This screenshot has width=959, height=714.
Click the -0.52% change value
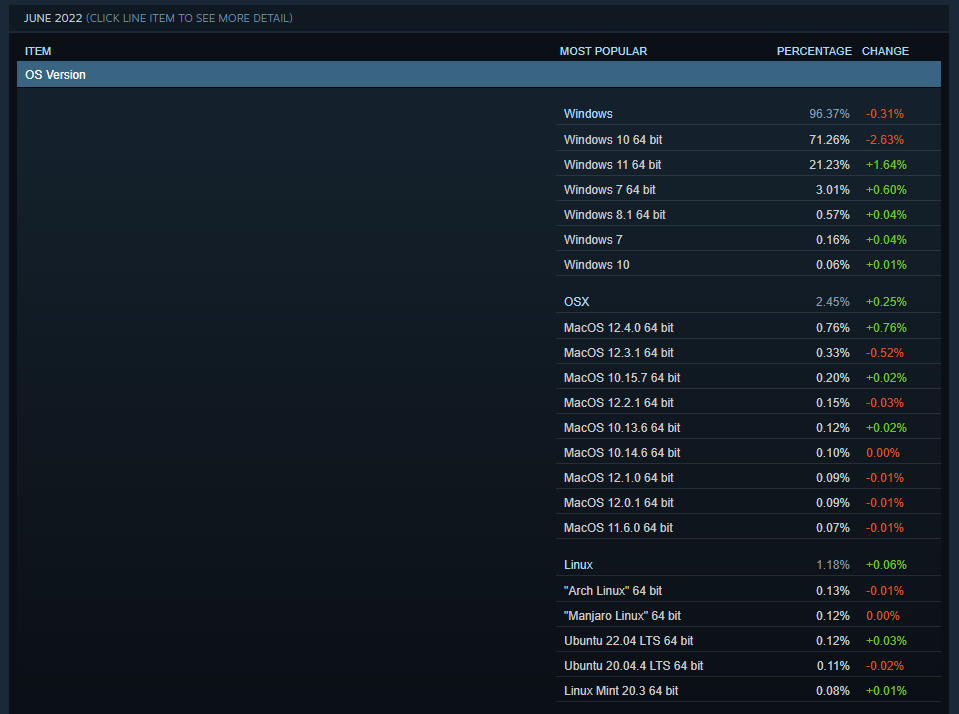point(884,352)
